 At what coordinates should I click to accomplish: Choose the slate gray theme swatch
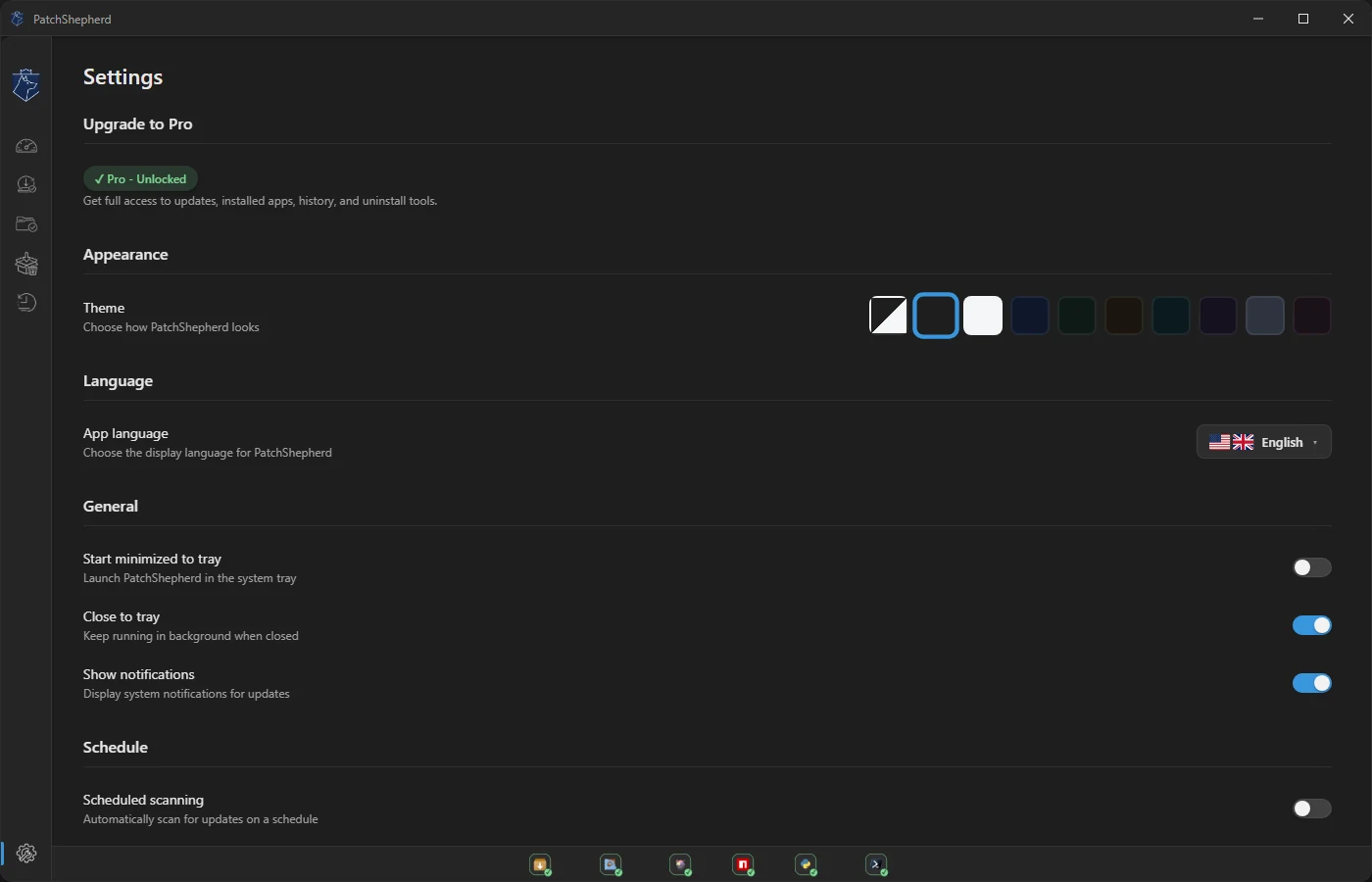pyautogui.click(x=1265, y=316)
